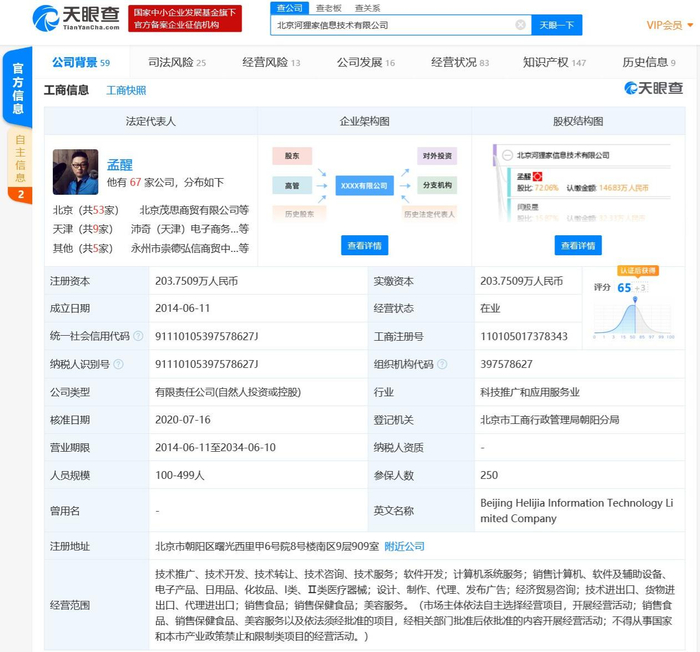
Task: Click 沛奇（天津）电子商务...等 company entry
Action: click(190, 229)
